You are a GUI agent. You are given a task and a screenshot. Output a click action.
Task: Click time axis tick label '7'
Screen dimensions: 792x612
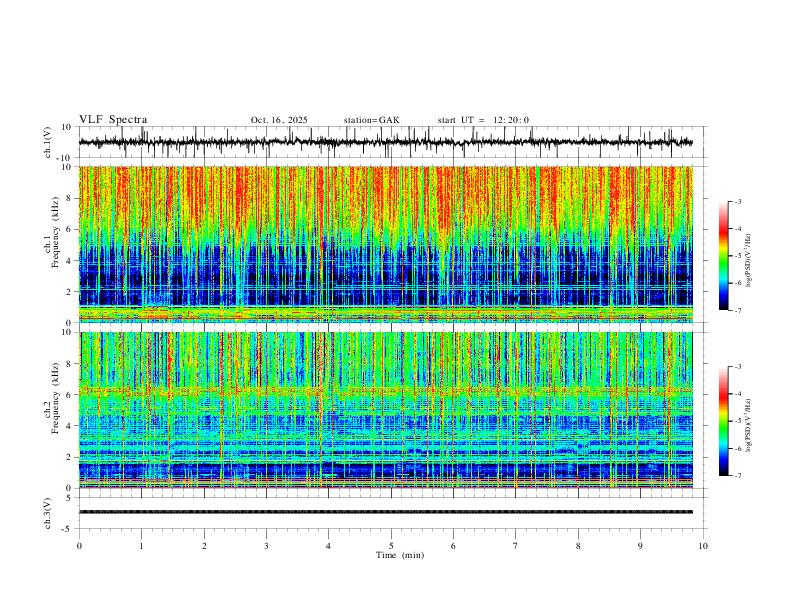pyautogui.click(x=516, y=546)
